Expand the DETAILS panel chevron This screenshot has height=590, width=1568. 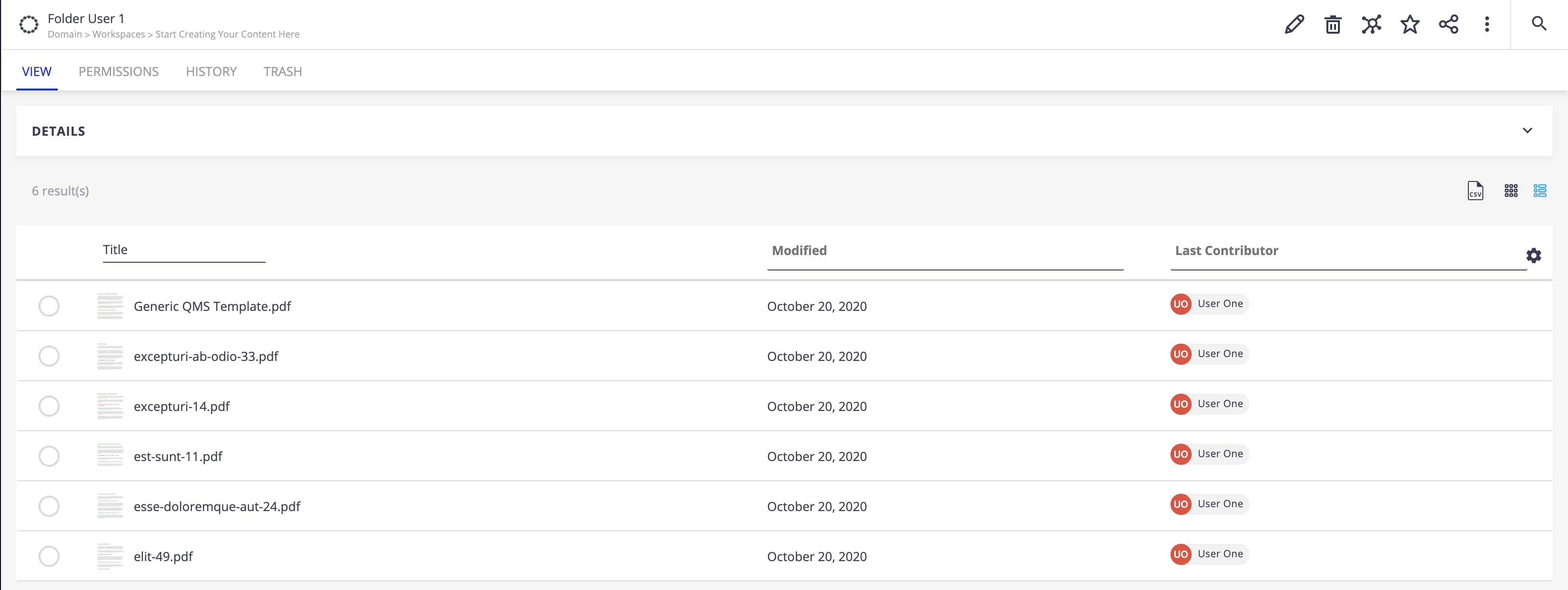pyautogui.click(x=1527, y=130)
